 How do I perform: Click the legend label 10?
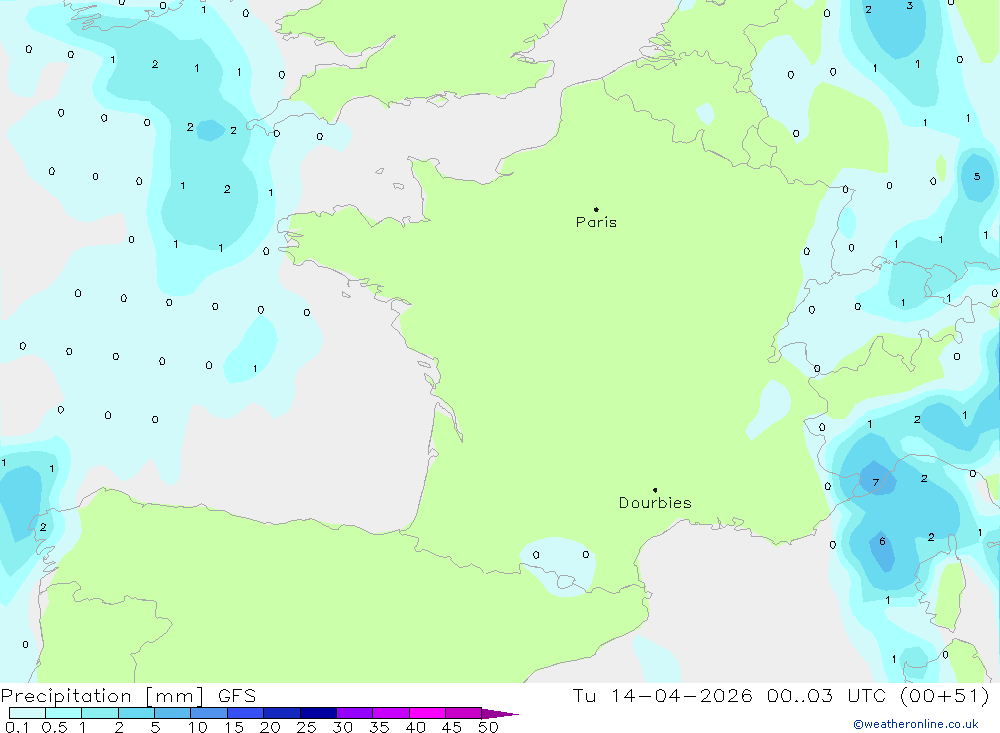click(198, 727)
